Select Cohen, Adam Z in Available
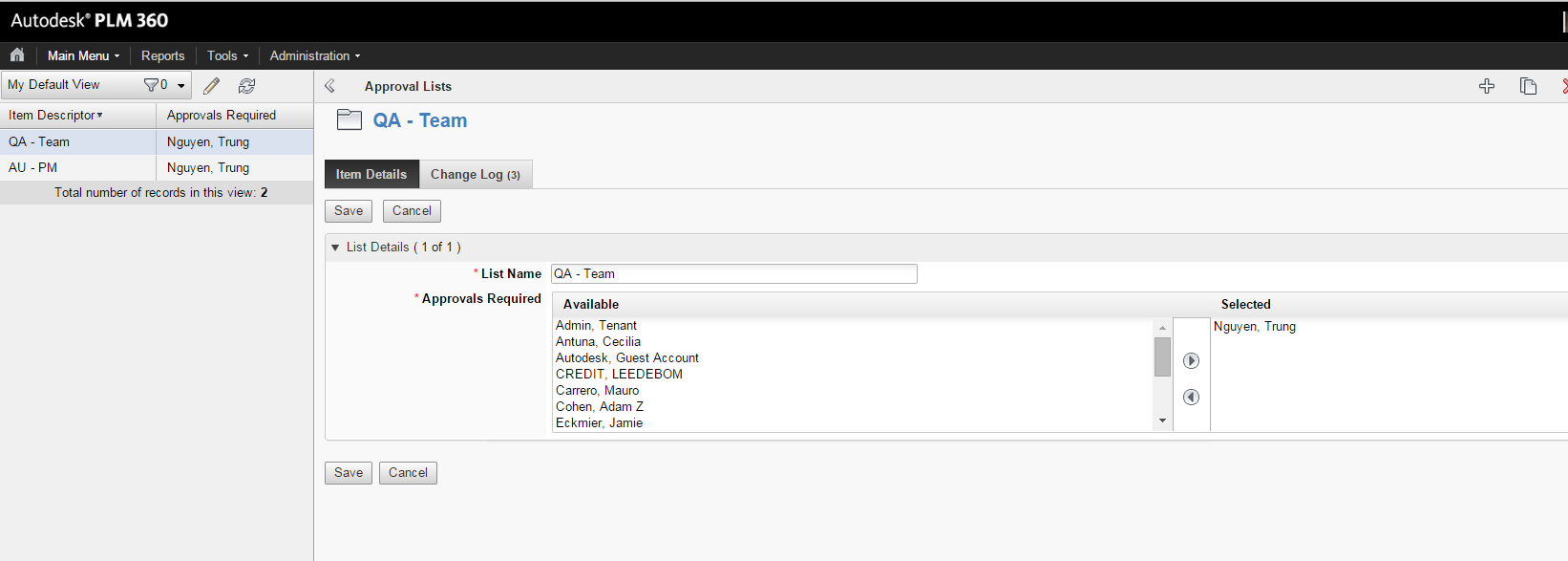This screenshot has height=561, width=1568. tap(600, 406)
